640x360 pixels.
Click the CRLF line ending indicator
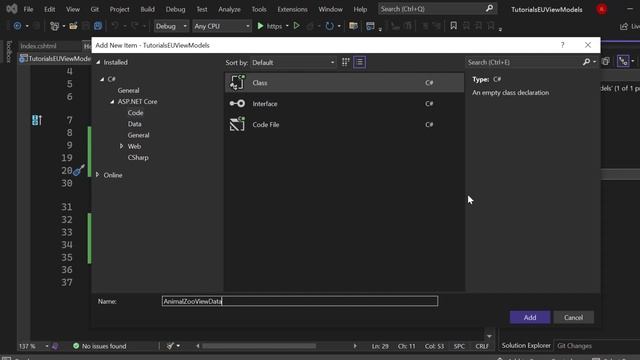(x=482, y=346)
